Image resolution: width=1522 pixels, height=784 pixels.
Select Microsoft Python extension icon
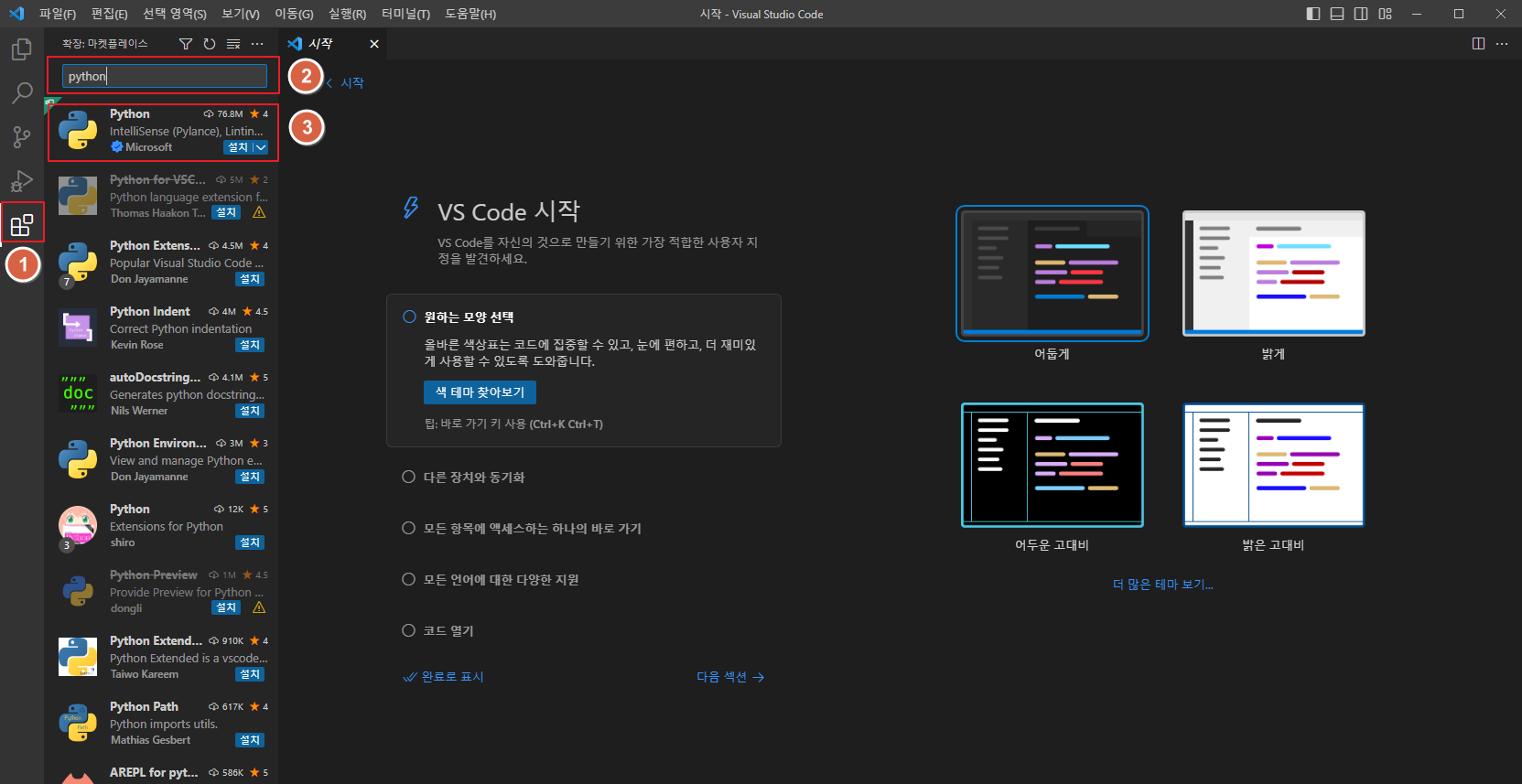tap(78, 130)
